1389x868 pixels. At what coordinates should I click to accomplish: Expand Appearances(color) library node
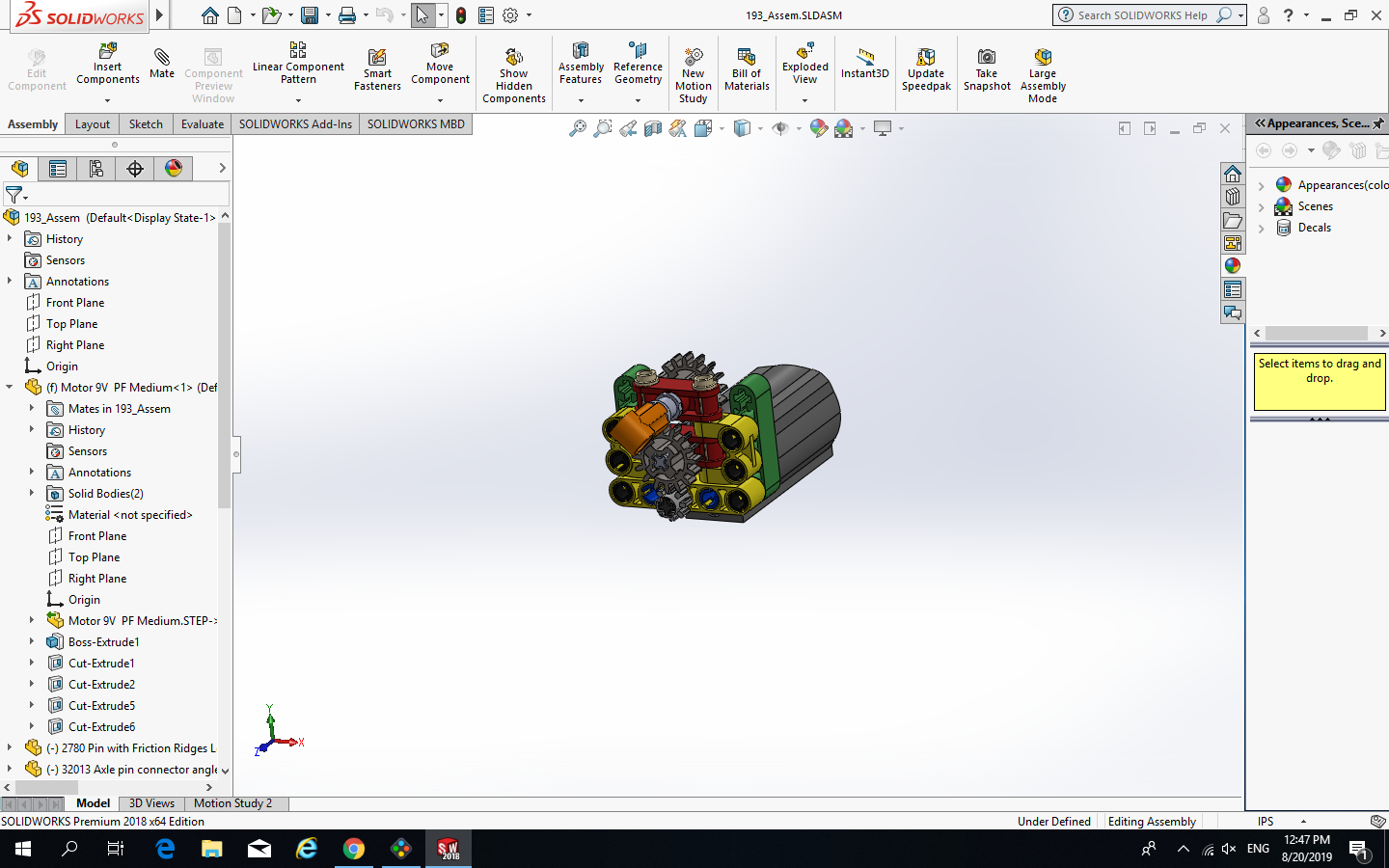pos(1261,185)
